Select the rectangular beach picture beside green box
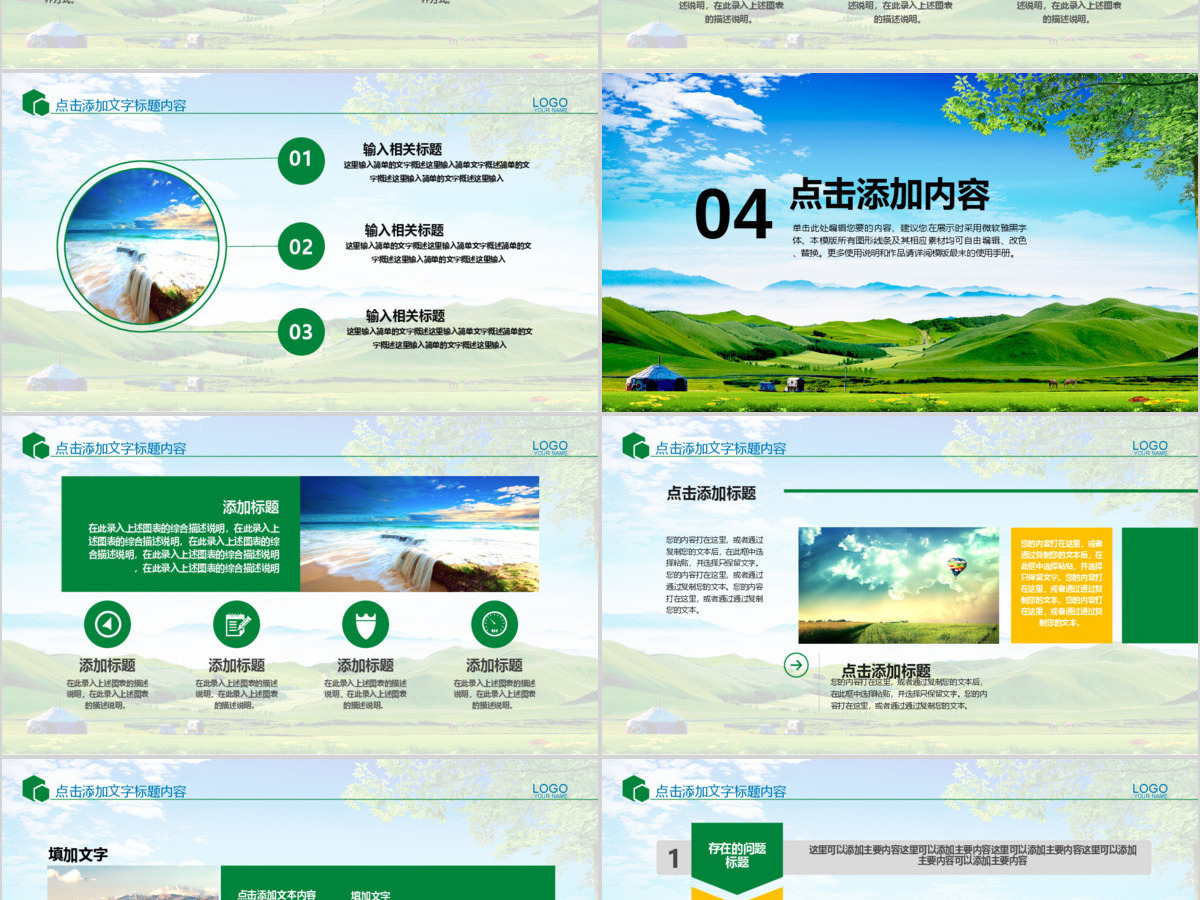The height and width of the screenshot is (900, 1200). [419, 534]
